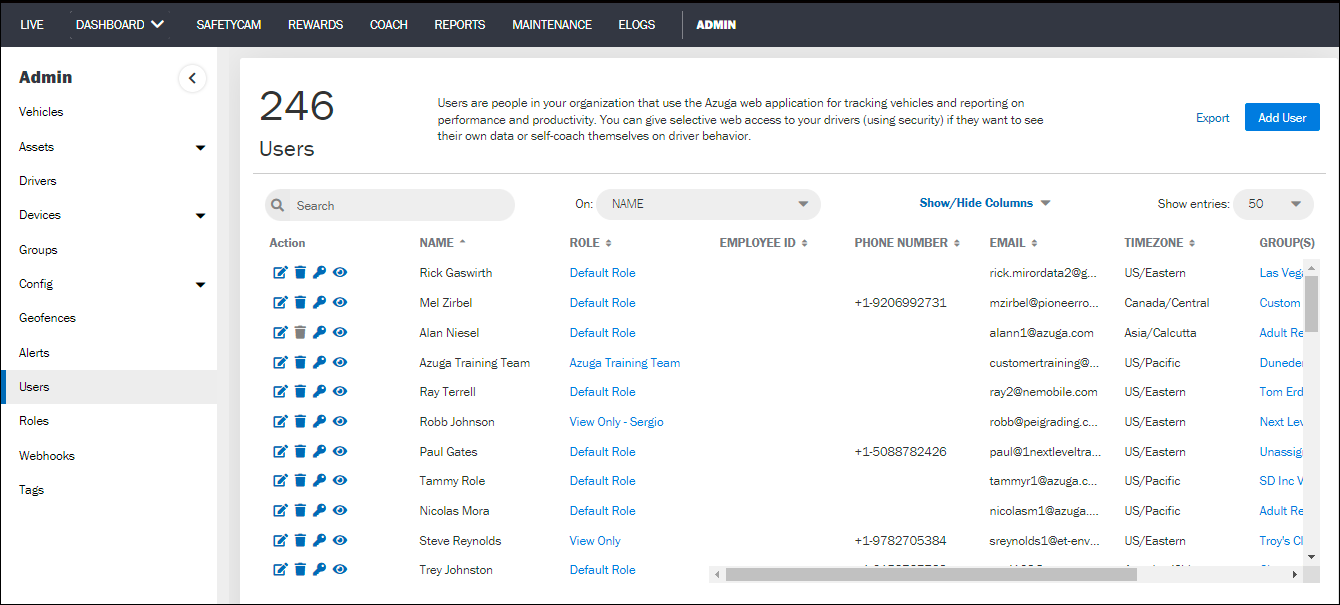
Task: Delete user Robb Johnson via trash icon
Action: pos(300,422)
